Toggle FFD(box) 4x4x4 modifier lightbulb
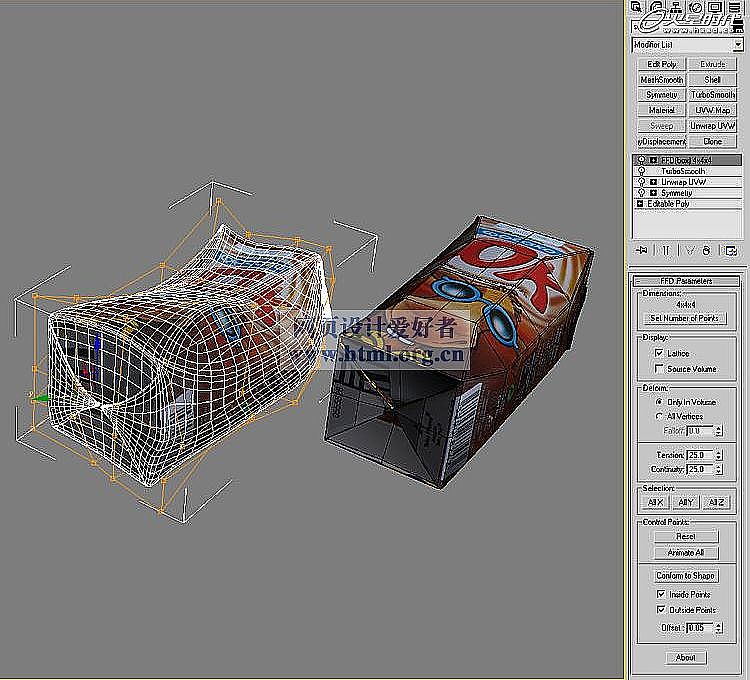This screenshot has height=680, width=750. [x=641, y=160]
